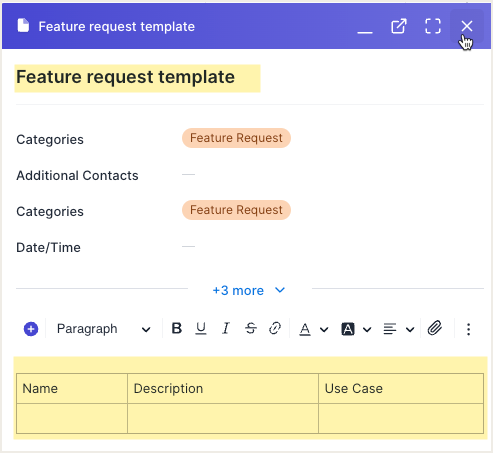Click the second Feature Request category tag
Image resolution: width=493 pixels, height=453 pixels.
[236, 210]
